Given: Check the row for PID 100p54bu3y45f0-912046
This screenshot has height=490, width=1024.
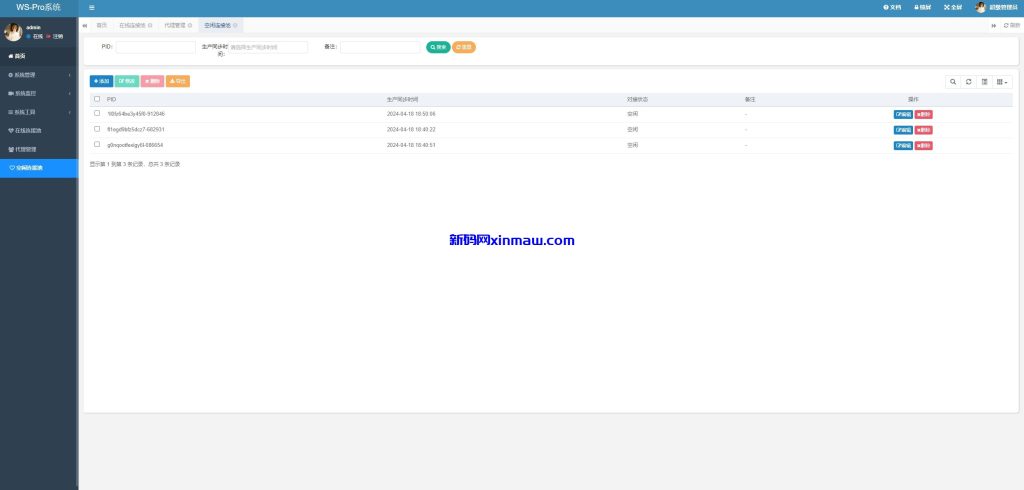Looking at the screenshot, I should coord(97,114).
